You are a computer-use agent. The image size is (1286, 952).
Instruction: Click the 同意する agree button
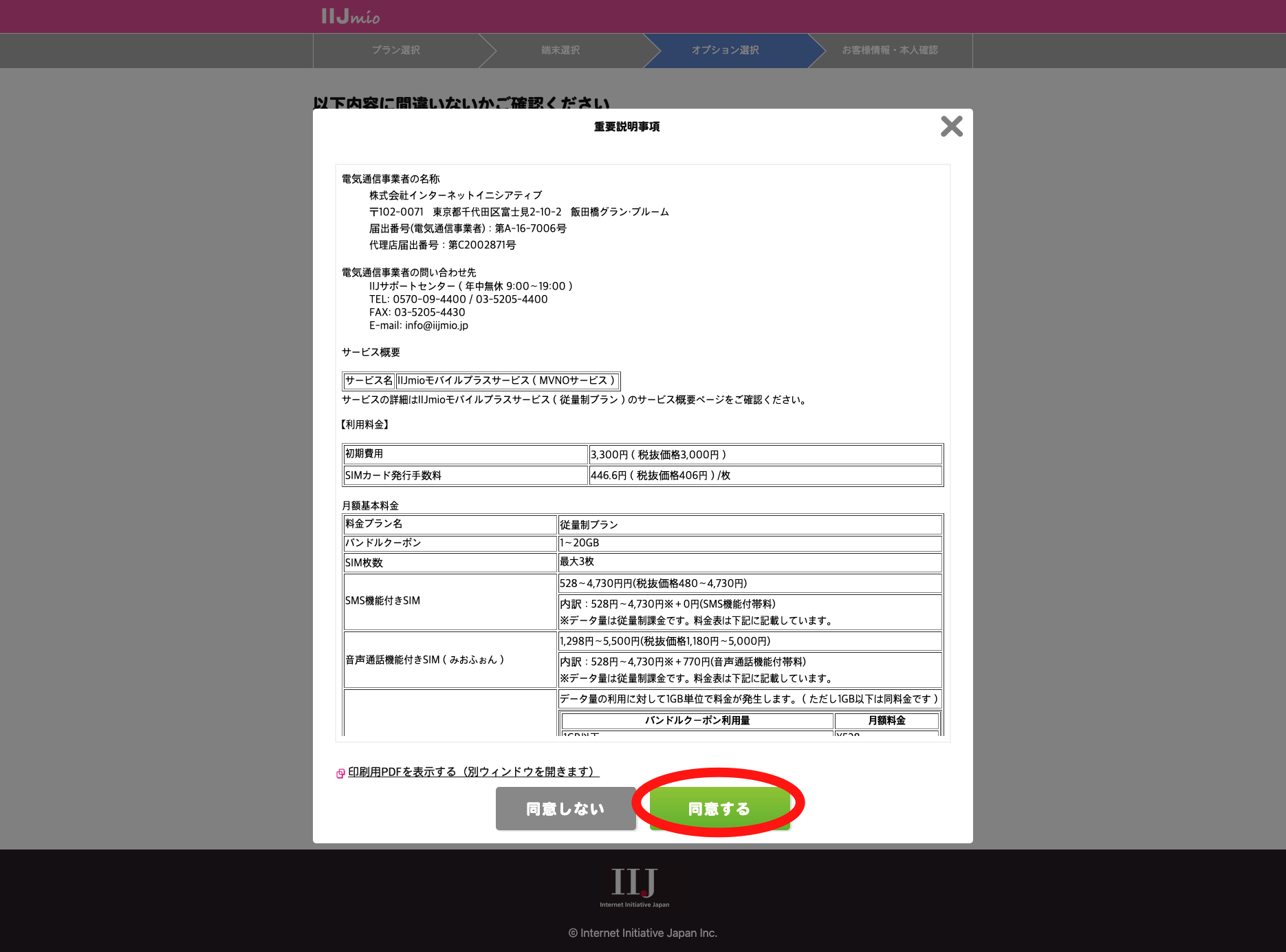tap(719, 808)
